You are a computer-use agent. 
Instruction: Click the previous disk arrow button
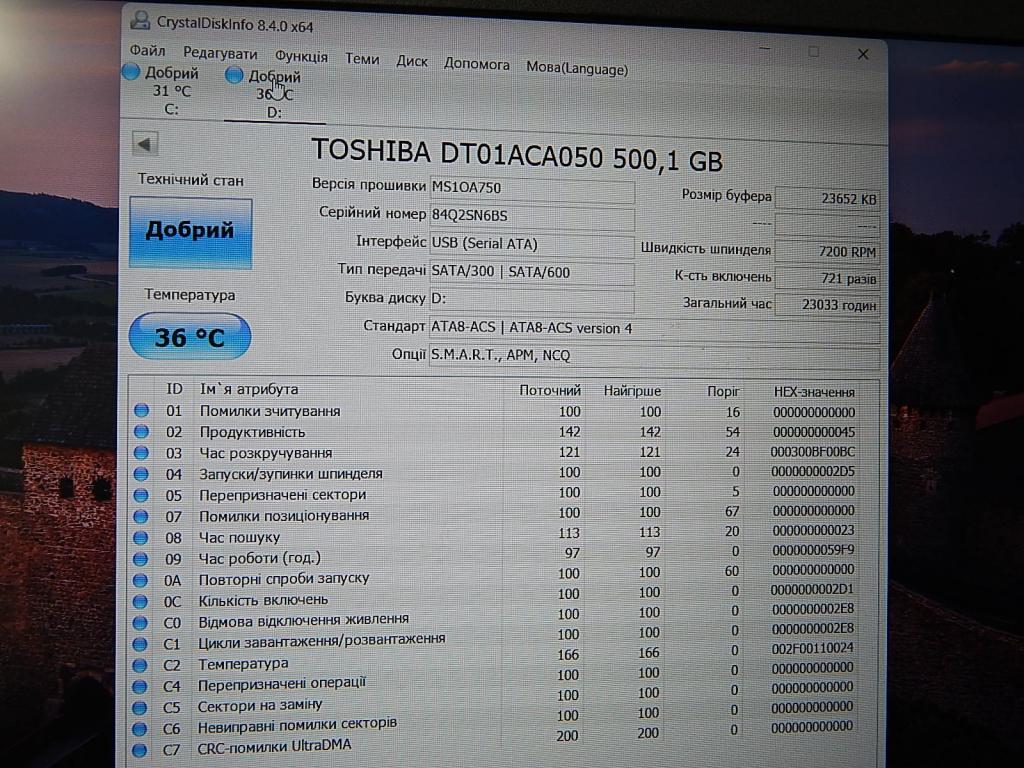[146, 144]
